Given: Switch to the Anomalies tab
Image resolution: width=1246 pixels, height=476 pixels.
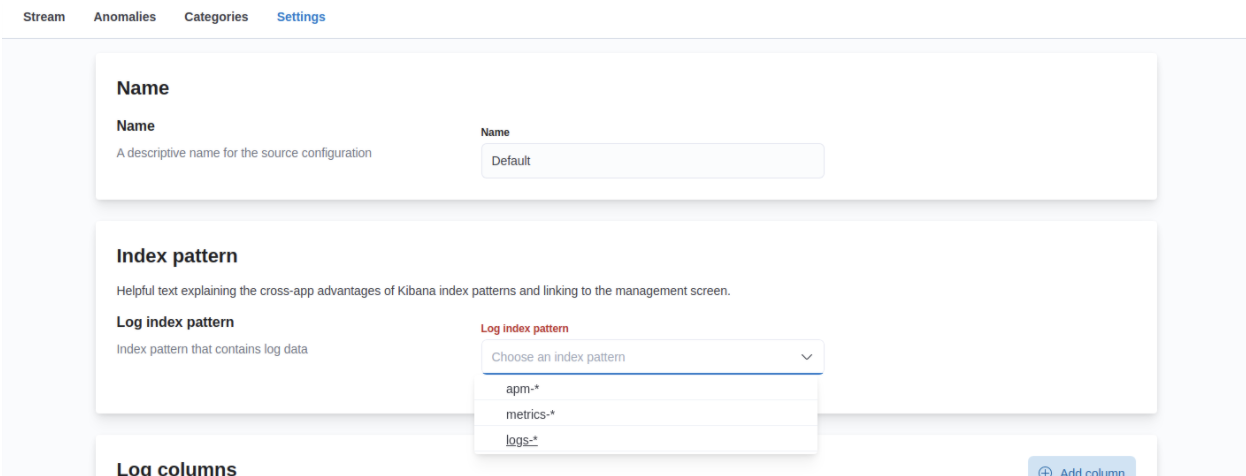Looking at the screenshot, I should click(124, 17).
